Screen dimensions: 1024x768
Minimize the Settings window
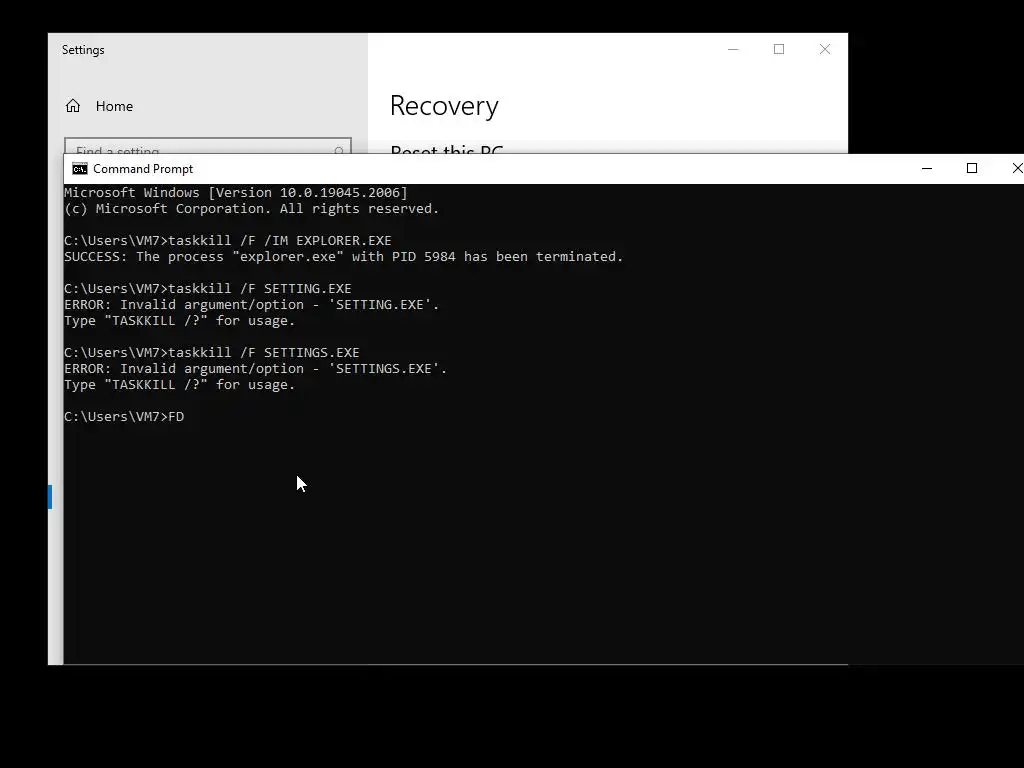pyautogui.click(x=733, y=50)
